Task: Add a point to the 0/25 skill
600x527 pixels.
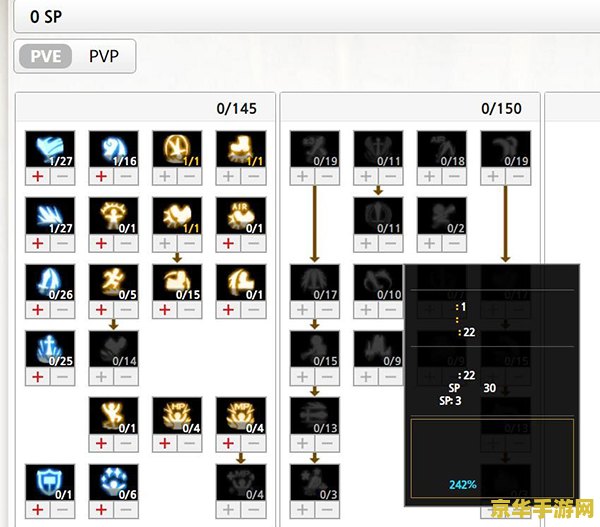Action: point(38,377)
